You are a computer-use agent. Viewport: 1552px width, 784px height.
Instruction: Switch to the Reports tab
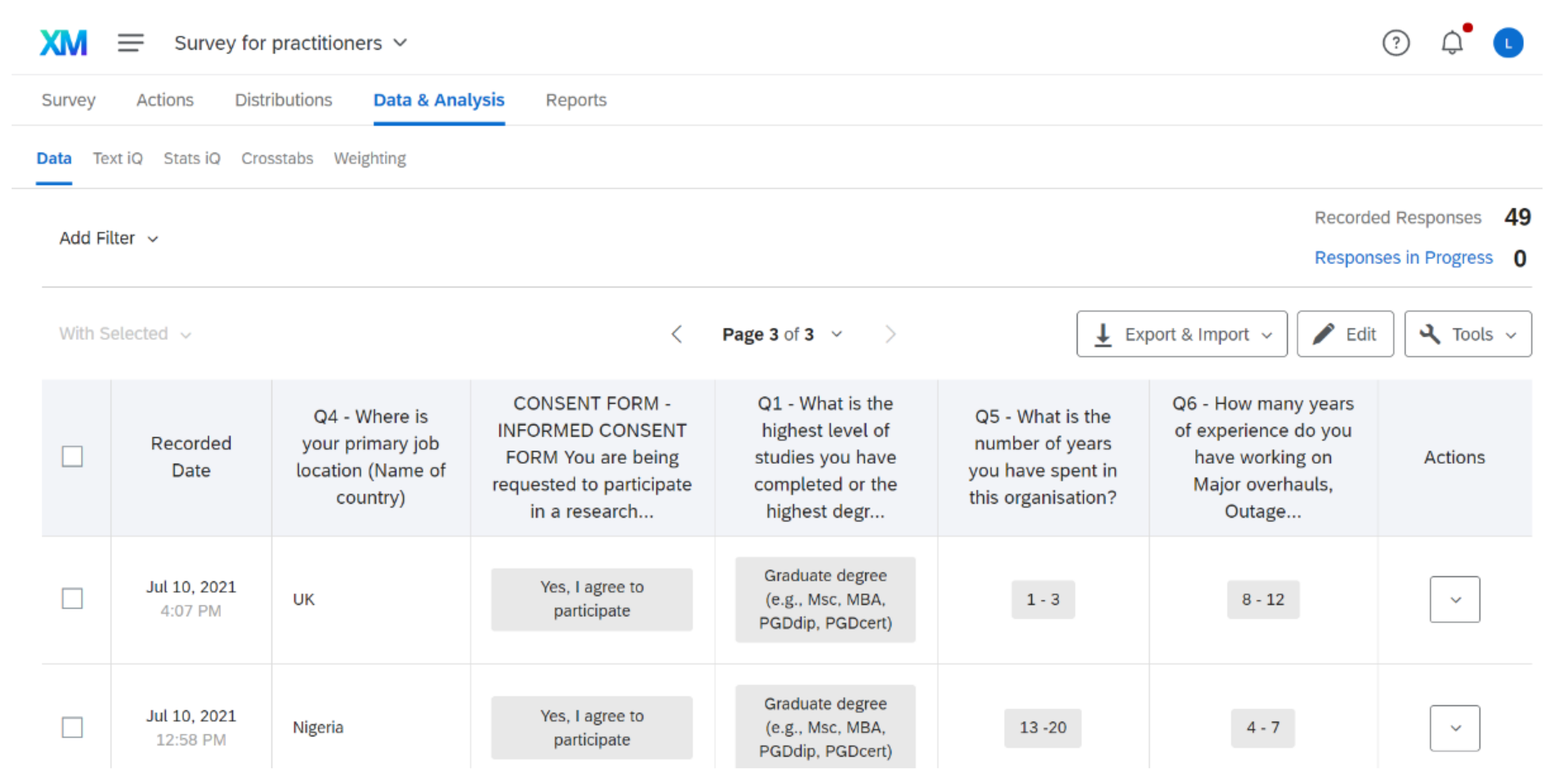tap(575, 100)
